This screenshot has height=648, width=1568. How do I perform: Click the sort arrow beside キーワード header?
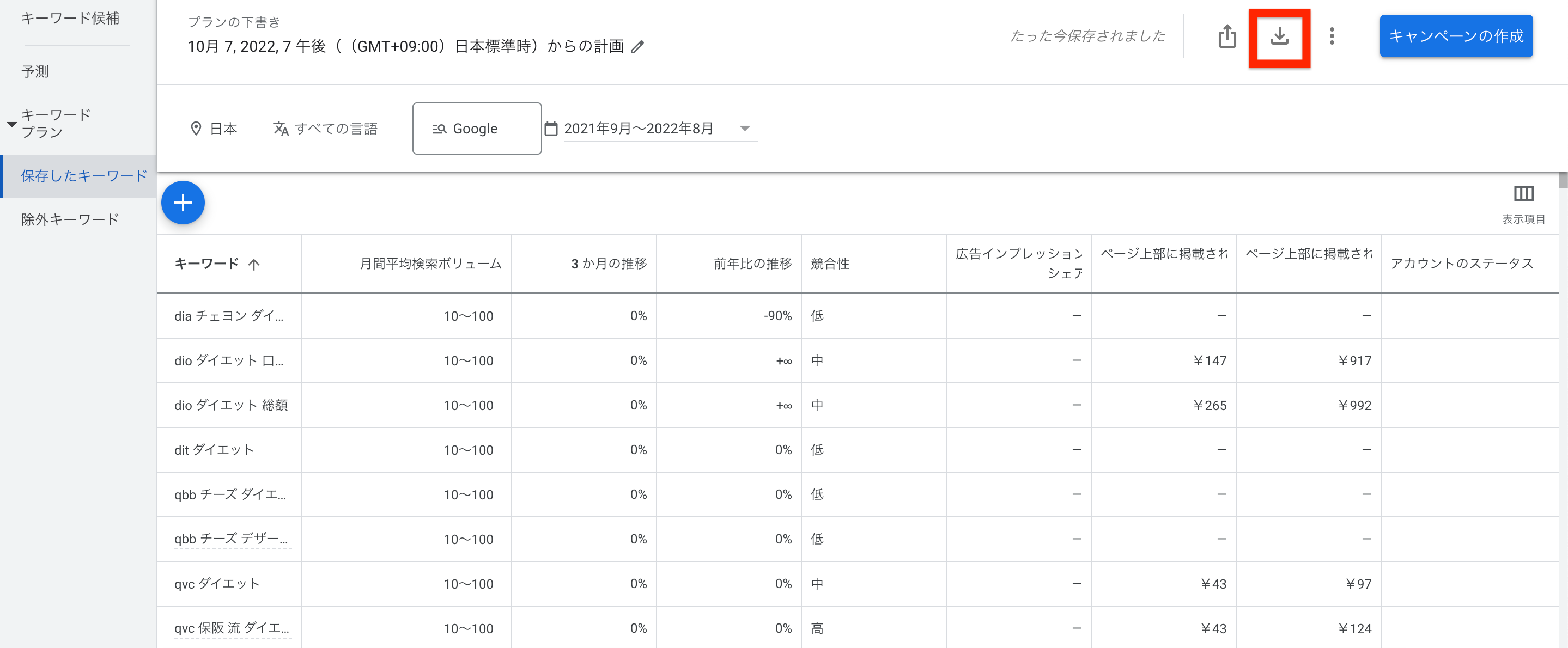tap(254, 264)
